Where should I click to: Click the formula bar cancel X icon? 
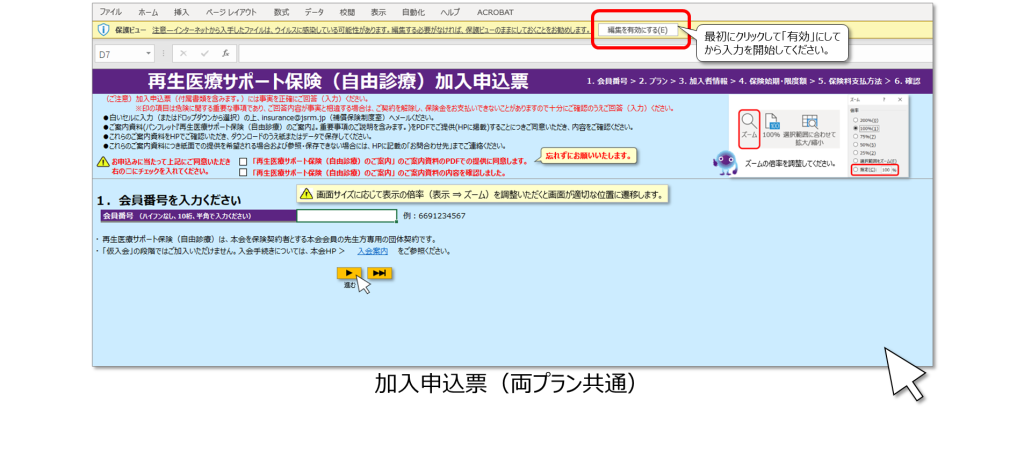click(184, 54)
